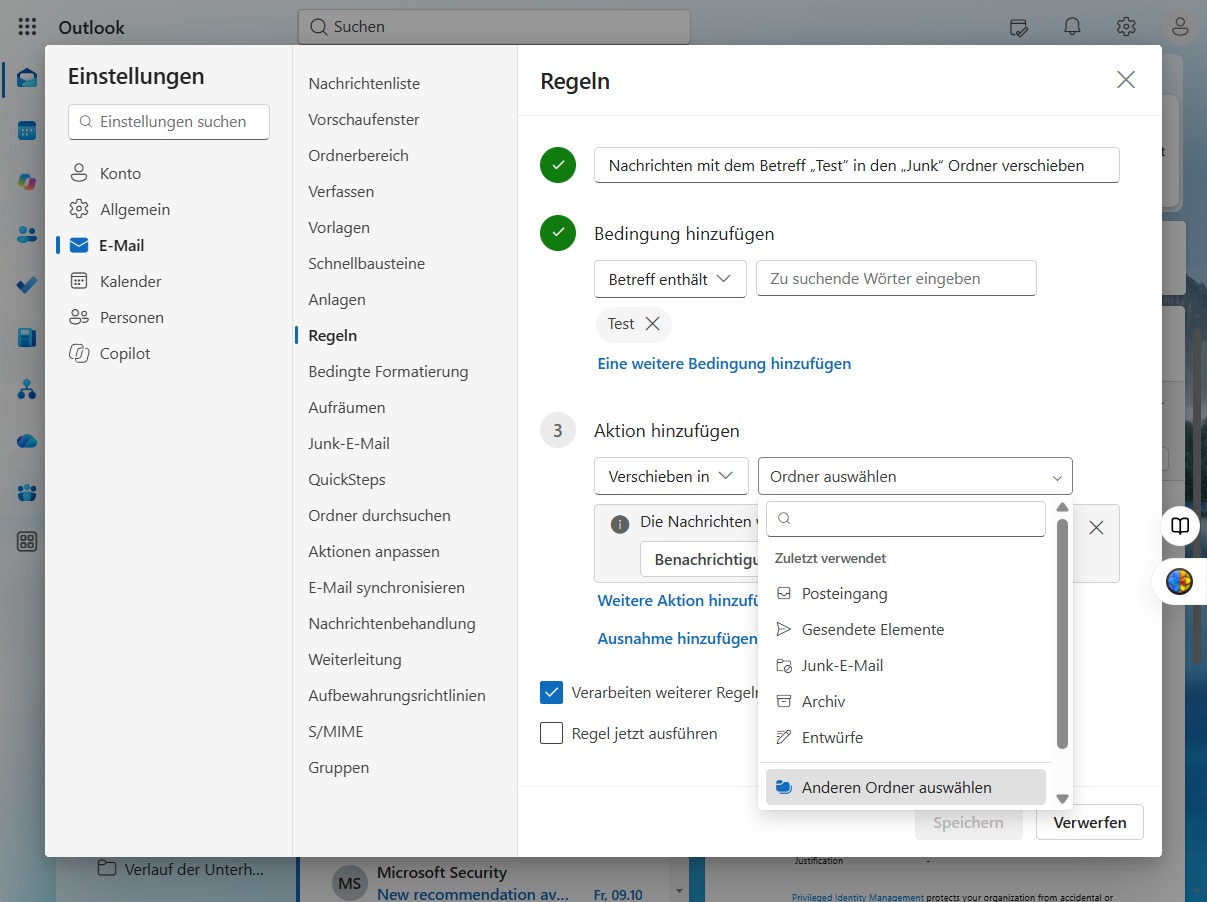Choose Entwürfe from folder list
Image resolution: width=1207 pixels, height=902 pixels.
(905, 737)
